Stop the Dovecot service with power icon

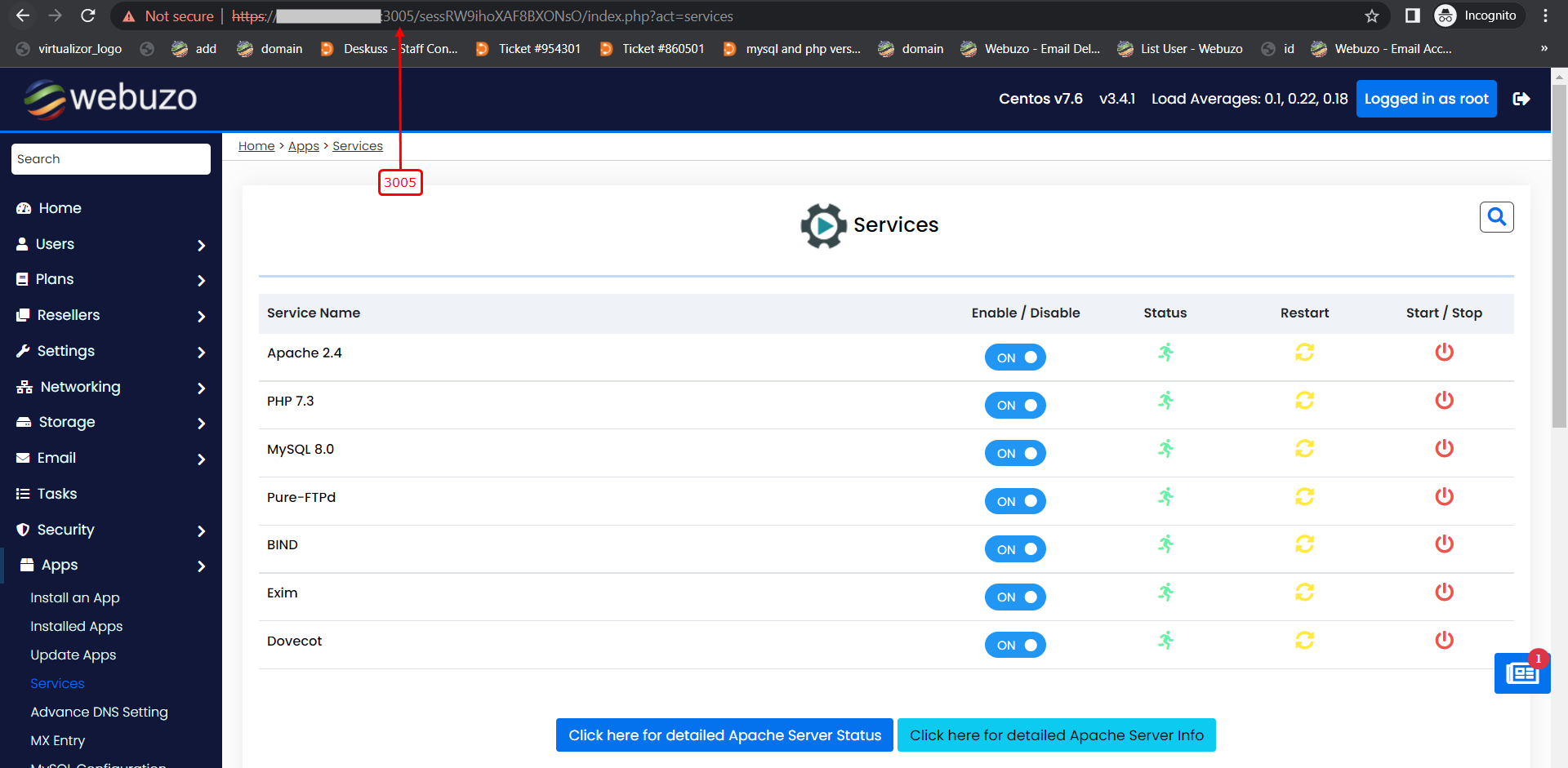tap(1444, 641)
